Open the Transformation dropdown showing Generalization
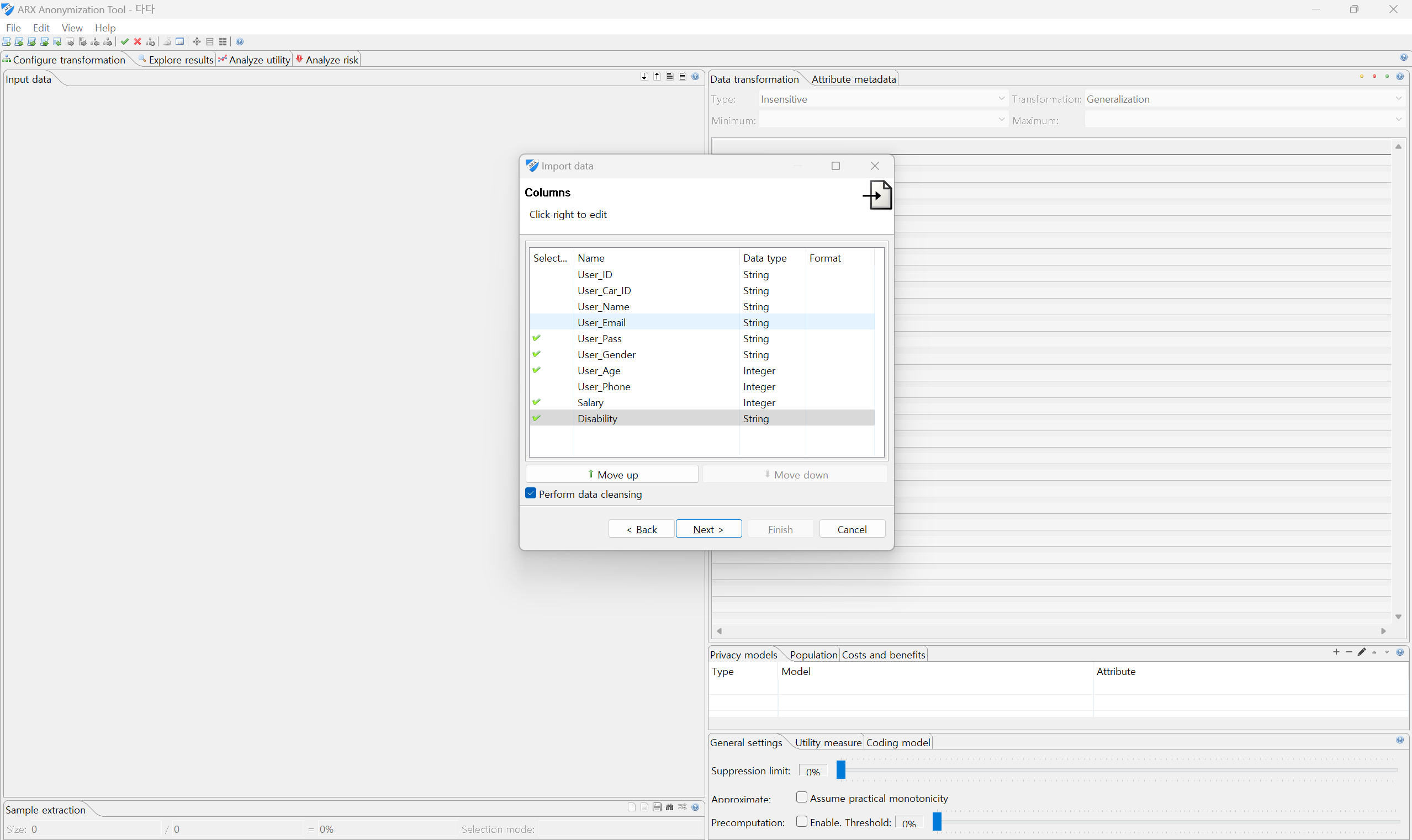The image size is (1412, 840). pos(1244,99)
